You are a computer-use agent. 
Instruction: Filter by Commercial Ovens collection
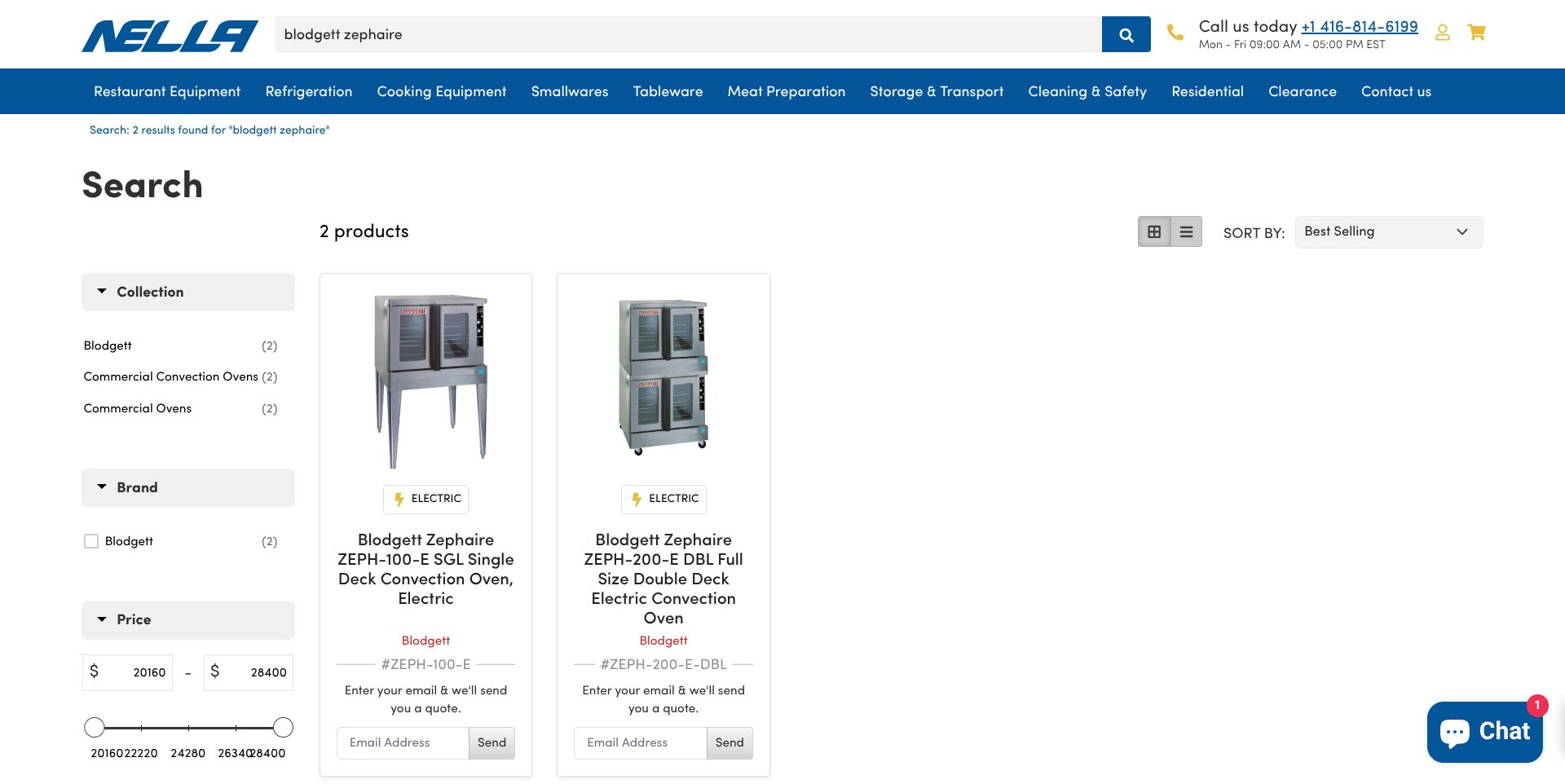click(138, 408)
